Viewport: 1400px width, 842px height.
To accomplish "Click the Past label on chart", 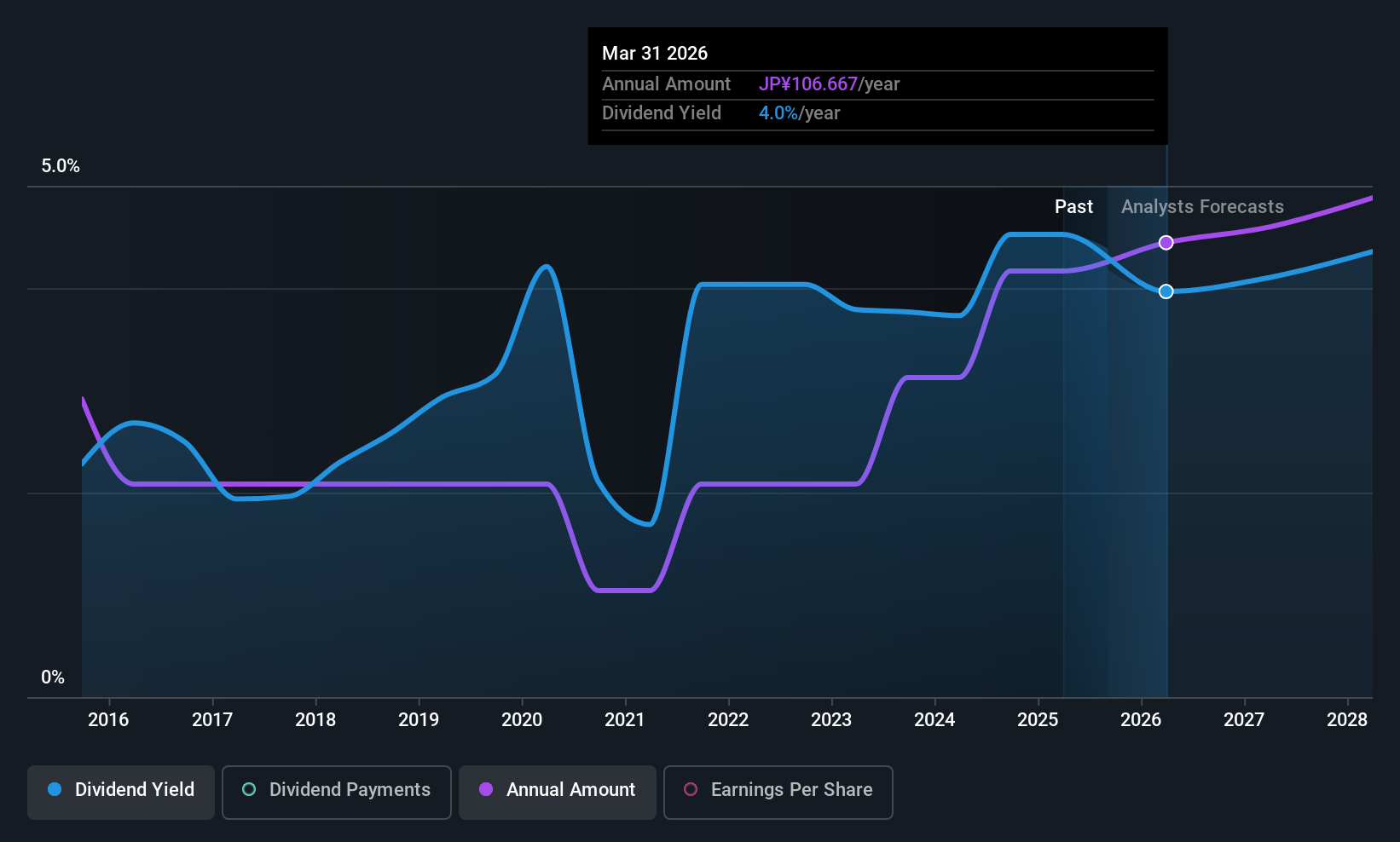I will pos(1073,207).
